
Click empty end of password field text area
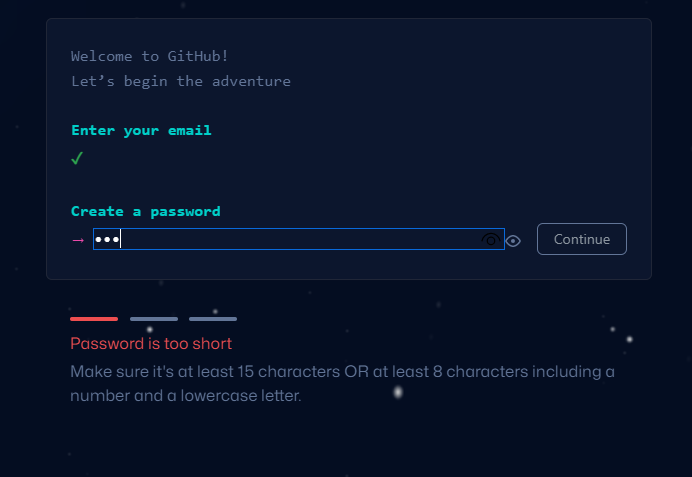coord(400,240)
